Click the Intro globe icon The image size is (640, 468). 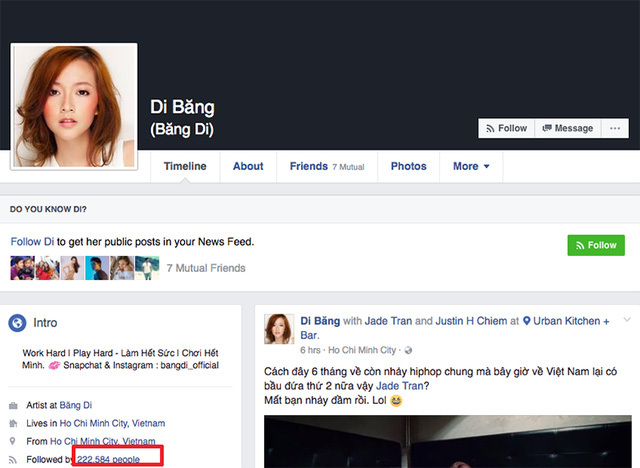(x=16, y=323)
